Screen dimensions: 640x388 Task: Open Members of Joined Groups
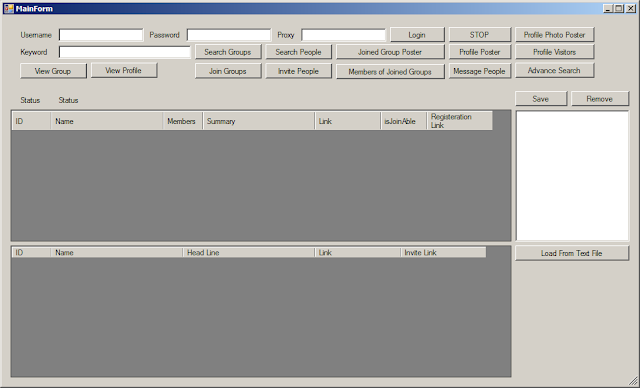(390, 71)
